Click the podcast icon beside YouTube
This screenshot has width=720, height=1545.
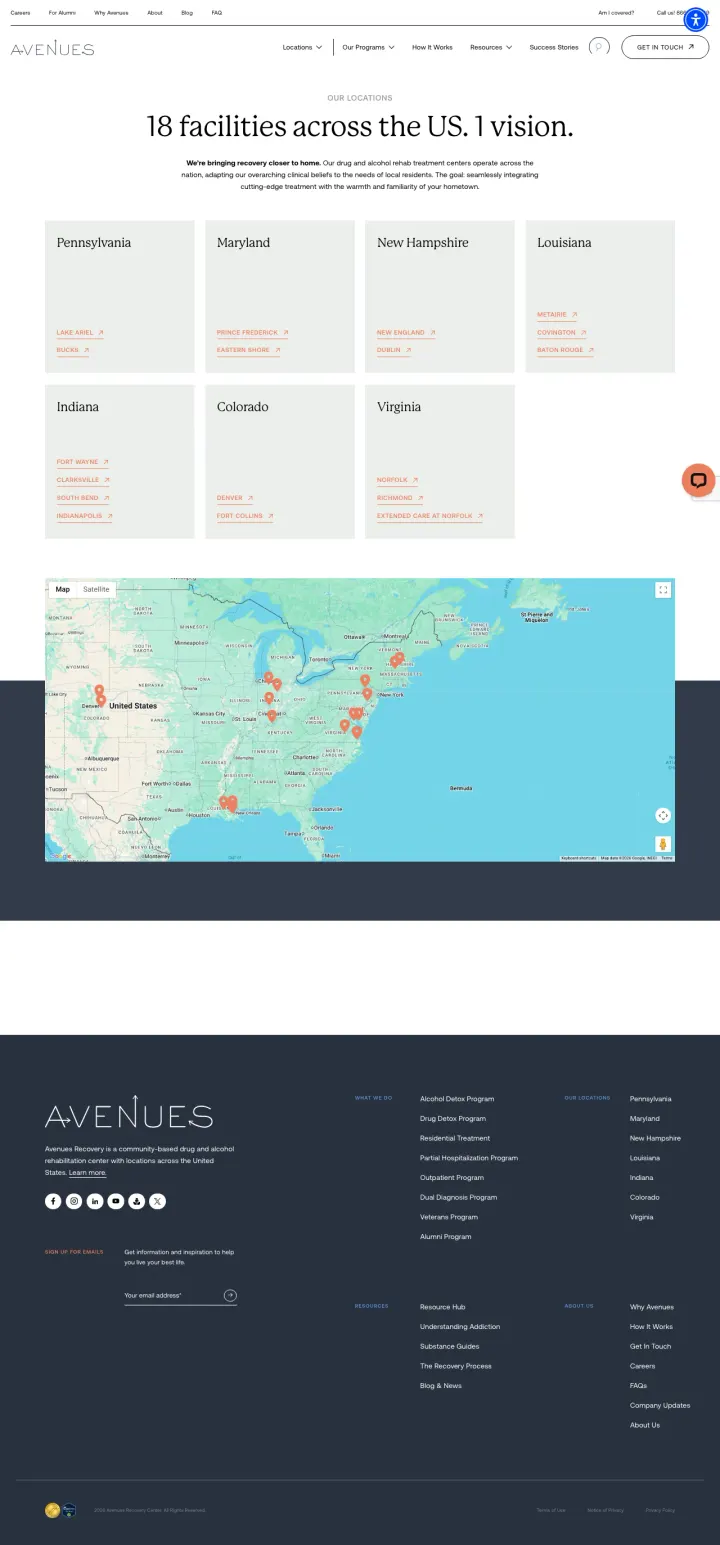pyautogui.click(x=137, y=1201)
